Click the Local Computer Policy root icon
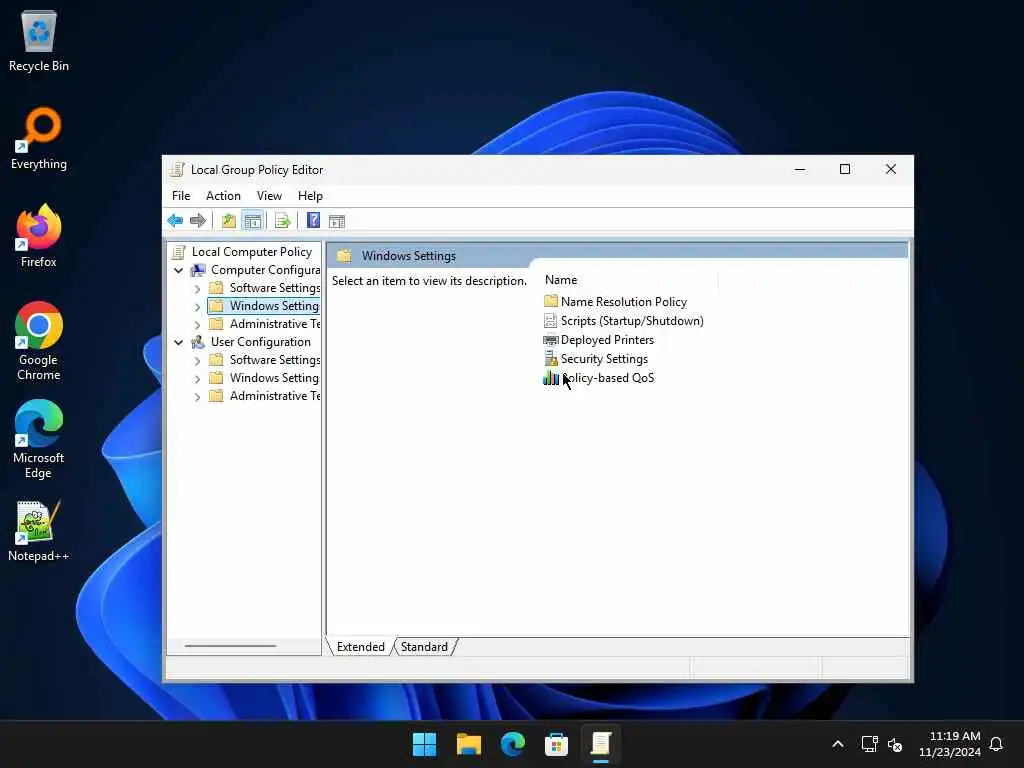 click(178, 252)
